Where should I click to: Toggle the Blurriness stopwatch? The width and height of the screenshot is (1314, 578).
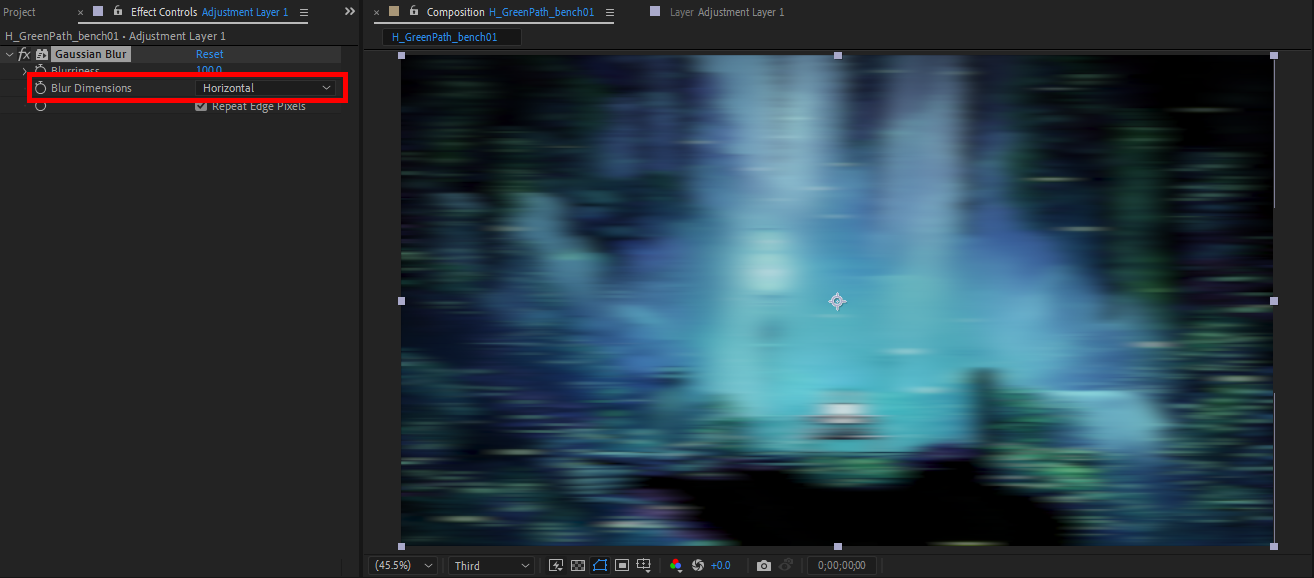(41, 71)
